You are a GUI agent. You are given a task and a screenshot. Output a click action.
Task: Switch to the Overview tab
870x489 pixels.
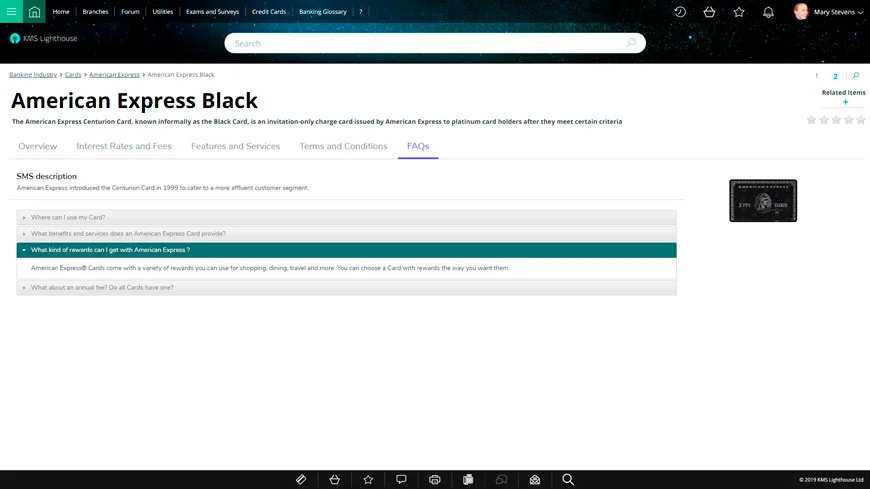(38, 147)
